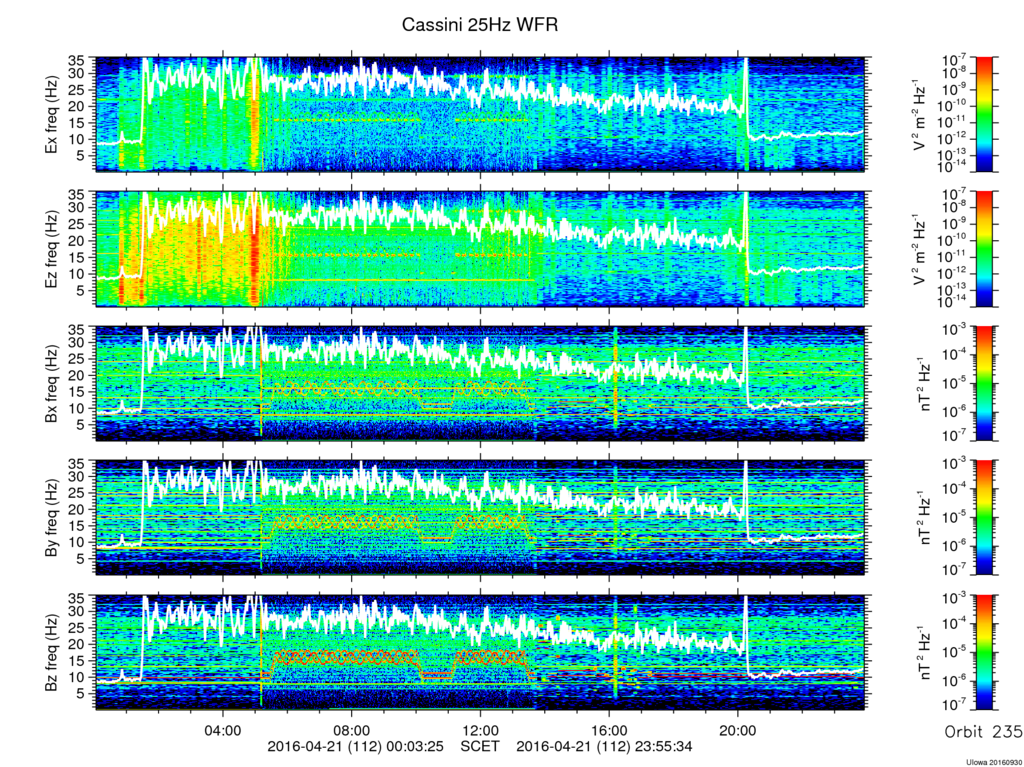Pick the Bx panel color scale bar

[x=984, y=383]
